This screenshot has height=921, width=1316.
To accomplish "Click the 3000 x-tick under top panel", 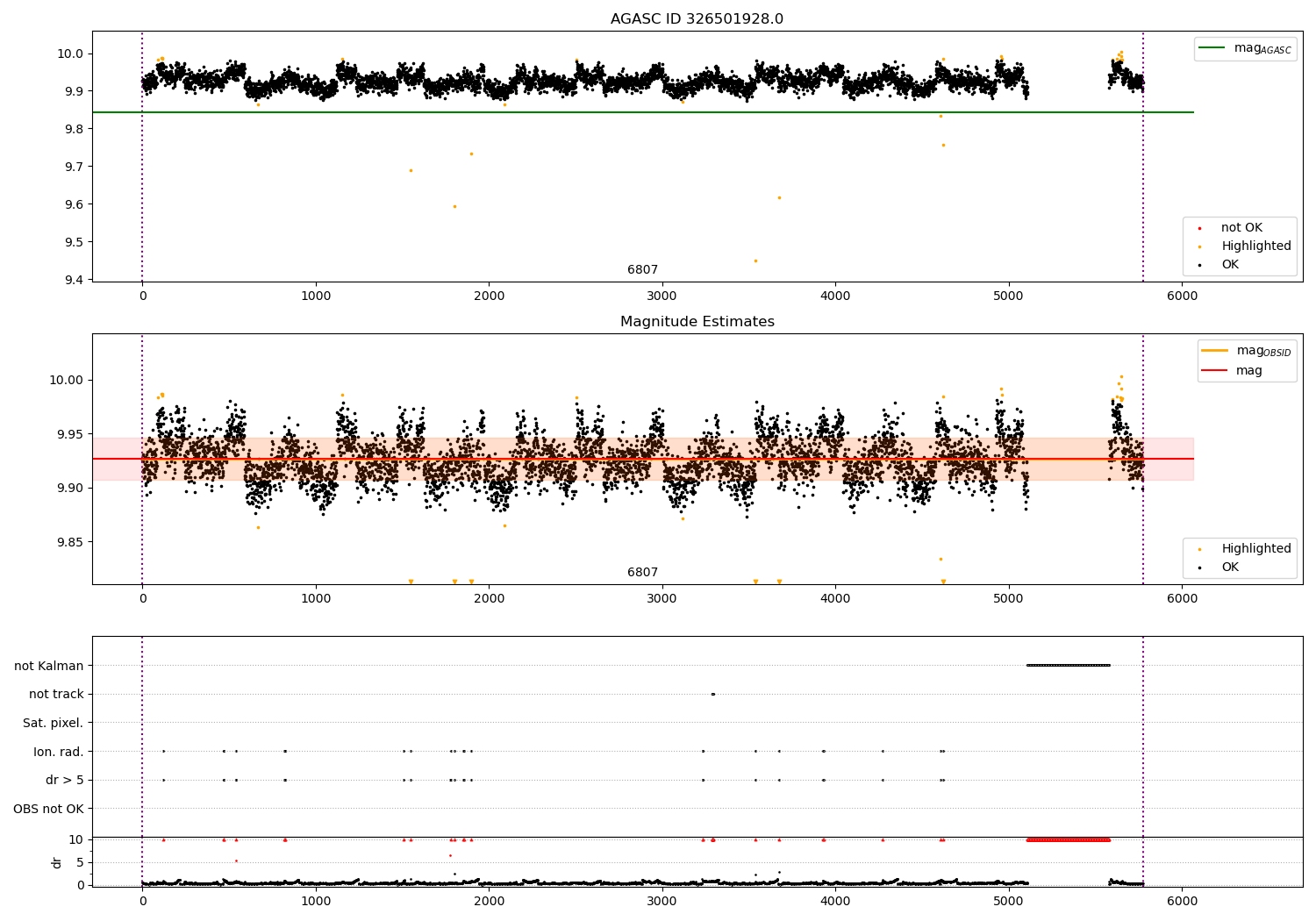I will 662,296.
